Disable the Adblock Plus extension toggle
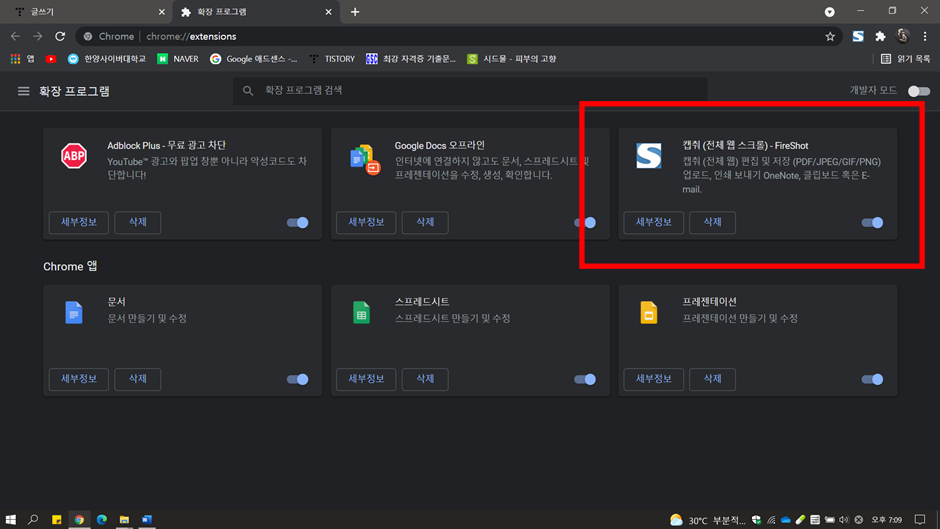This screenshot has width=940, height=529. (297, 223)
